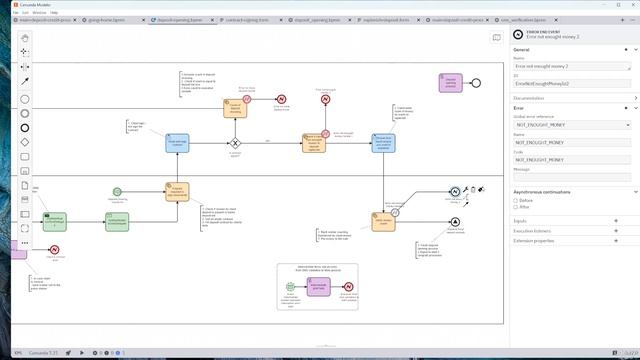Viewport: 640px width, 360px height.
Task: Add an Extension property
Action: (616, 241)
